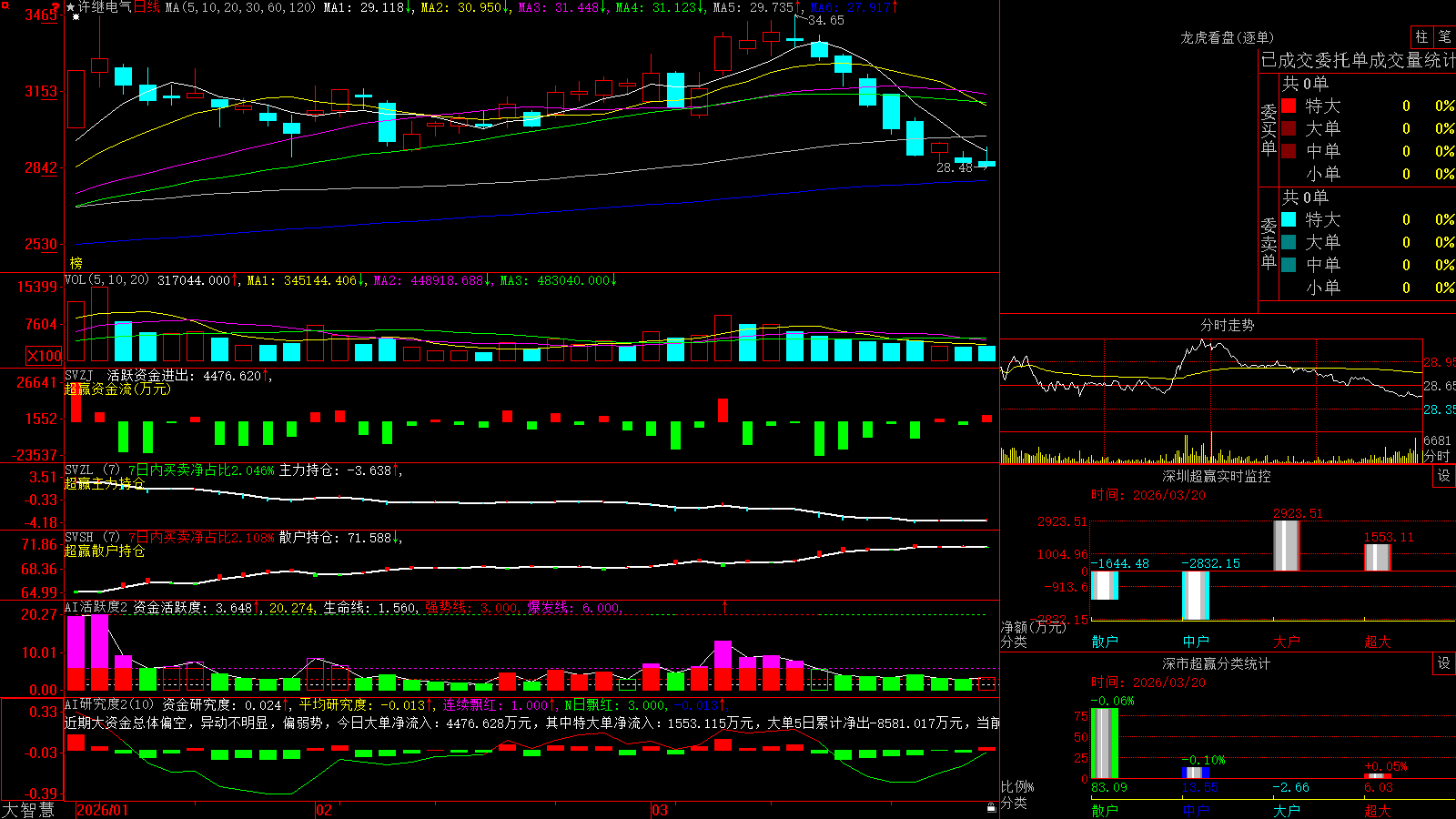Click the red up-arrow marker above activity chart
Viewport: 1456px width, 819px height.
pyautogui.click(x=725, y=606)
